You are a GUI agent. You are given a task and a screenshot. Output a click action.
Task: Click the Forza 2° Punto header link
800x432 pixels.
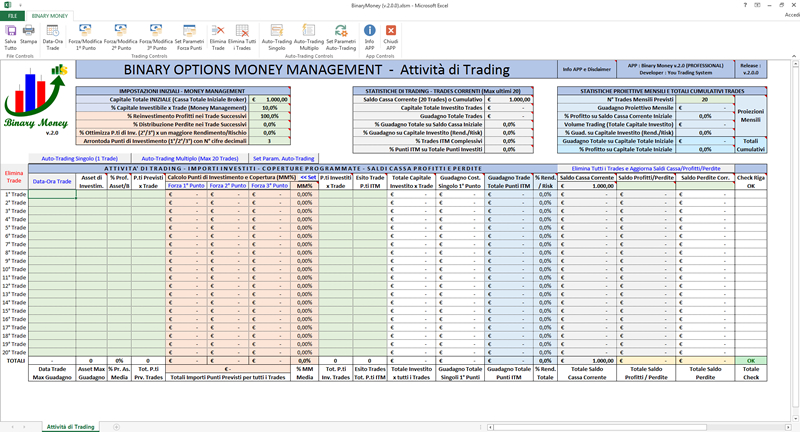[228, 186]
